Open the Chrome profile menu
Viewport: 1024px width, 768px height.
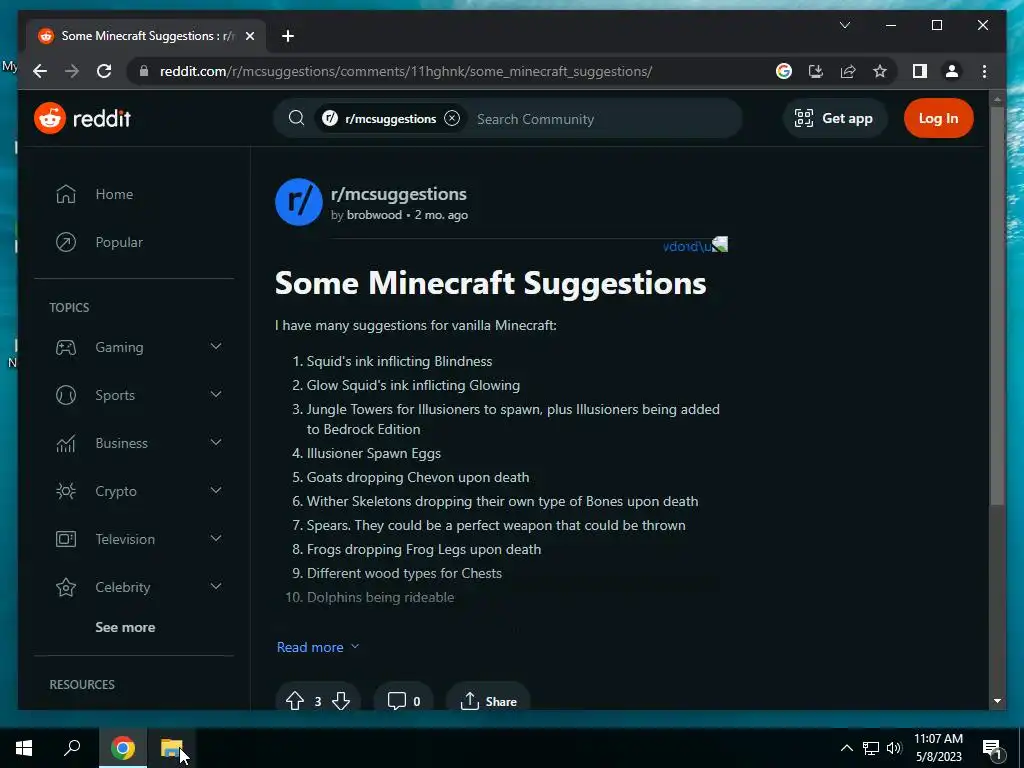[x=952, y=71]
